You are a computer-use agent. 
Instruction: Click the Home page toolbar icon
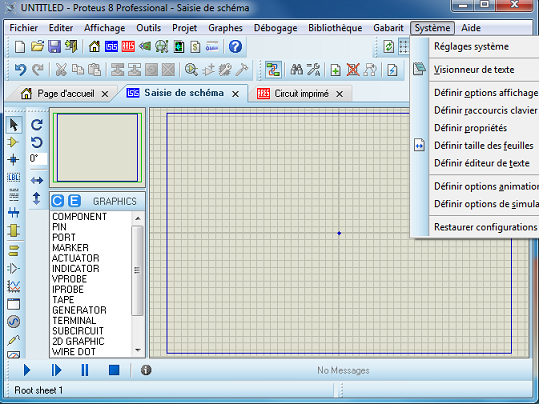click(94, 46)
